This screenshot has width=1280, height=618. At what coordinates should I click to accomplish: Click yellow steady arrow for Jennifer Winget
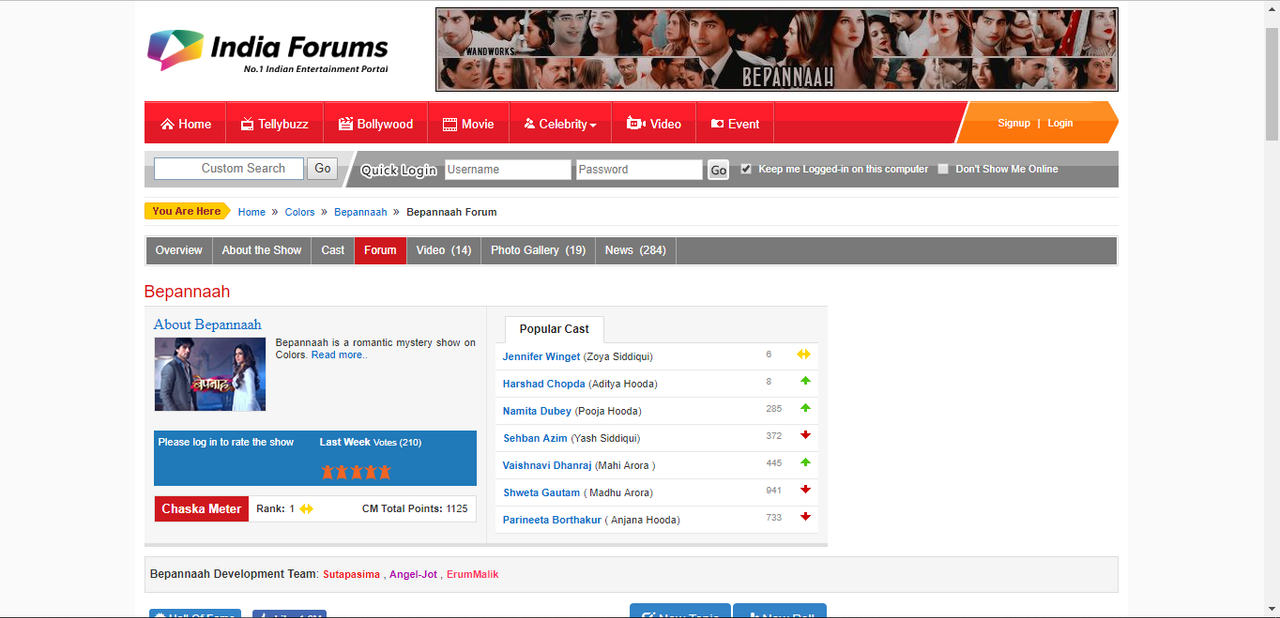coord(803,354)
